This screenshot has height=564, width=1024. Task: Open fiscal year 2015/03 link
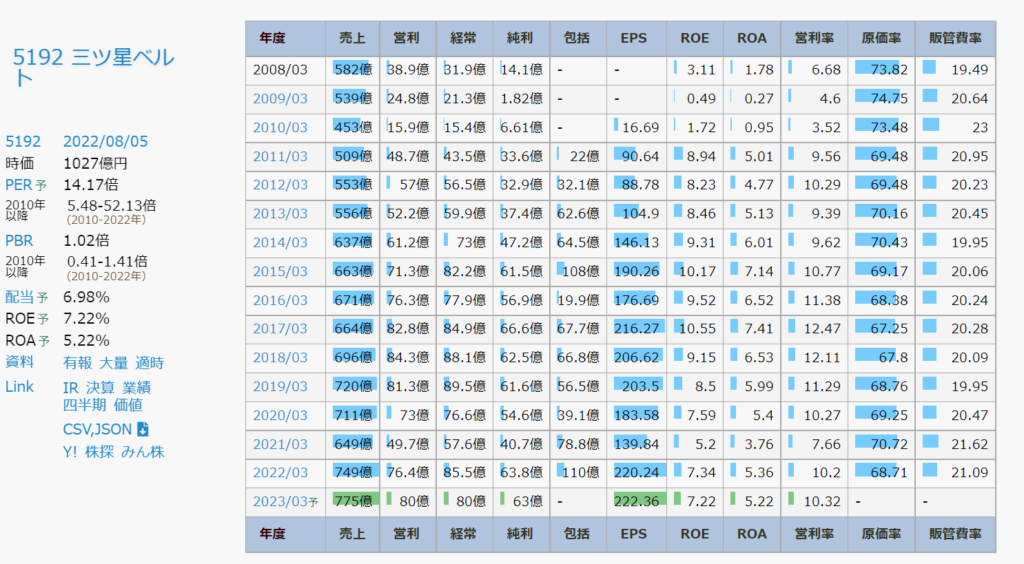pyautogui.click(x=280, y=271)
